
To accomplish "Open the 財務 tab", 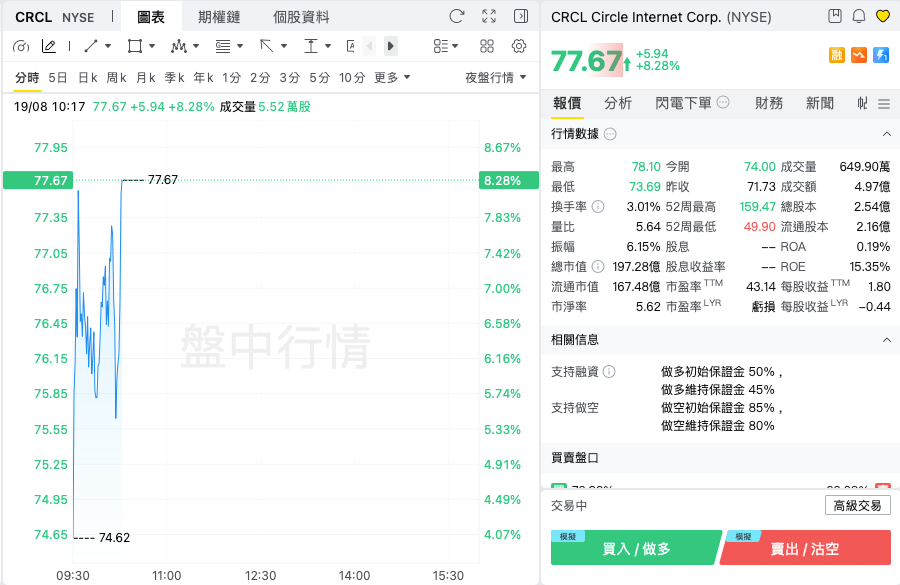I will (769, 103).
